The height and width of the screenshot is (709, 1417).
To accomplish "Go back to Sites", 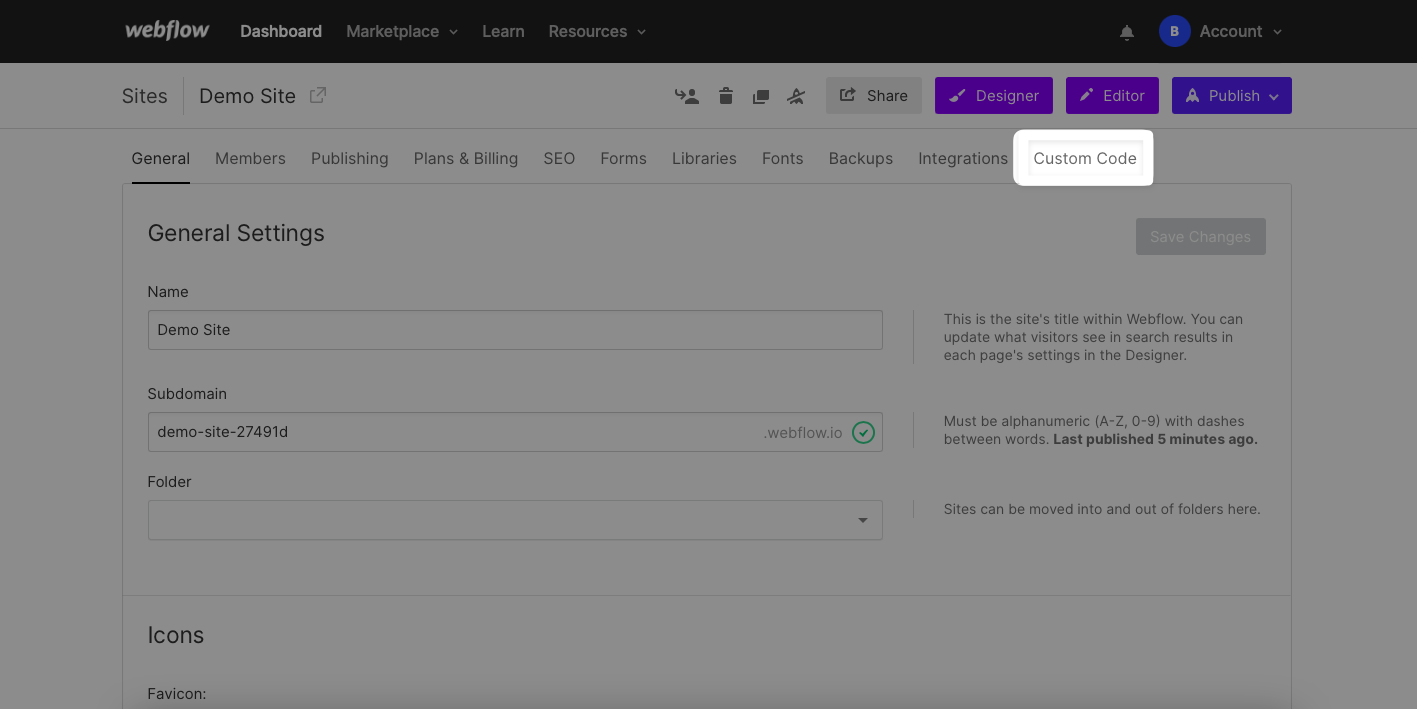I will coord(145,96).
